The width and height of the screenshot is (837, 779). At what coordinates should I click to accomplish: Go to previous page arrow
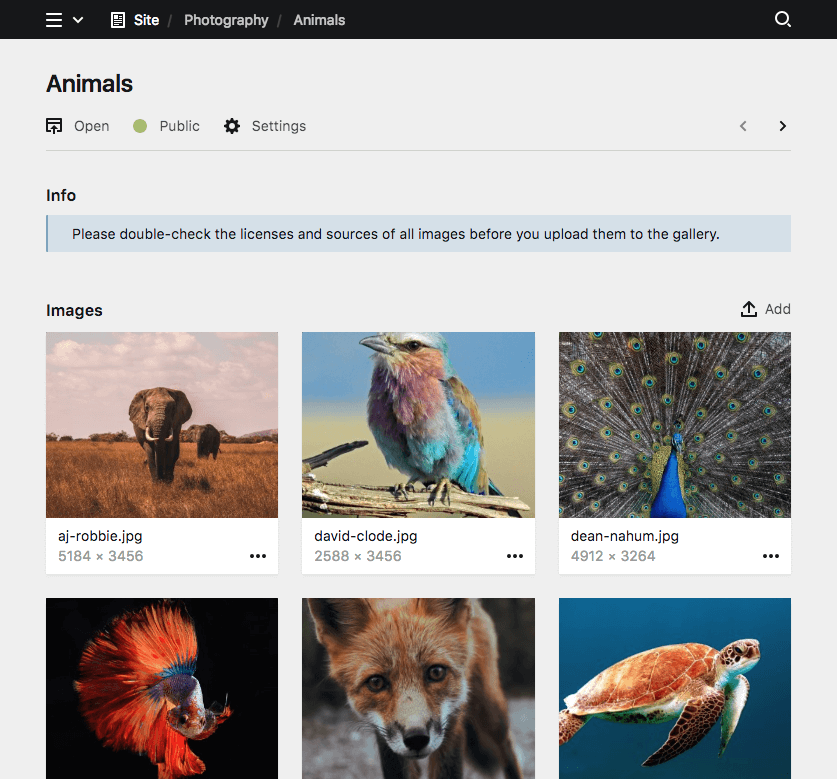[743, 126]
